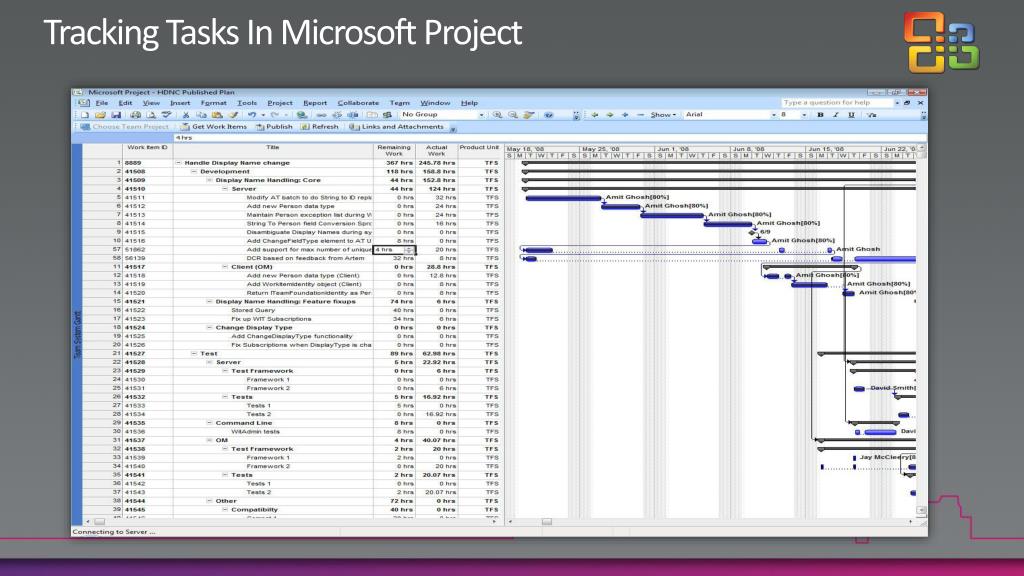Click the Go To Selected Task icon
This screenshot has height=576, width=1024.
pyautogui.click(x=529, y=115)
